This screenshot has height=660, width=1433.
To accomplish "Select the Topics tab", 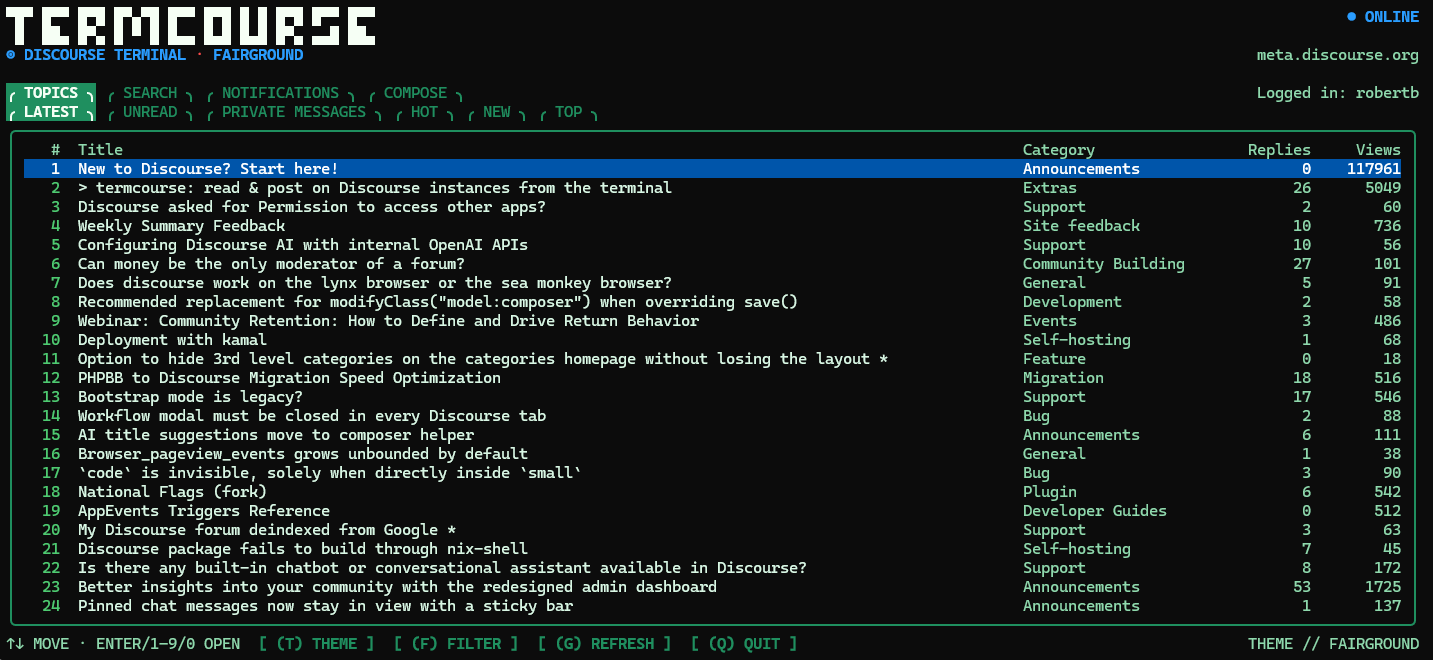I will pos(51,93).
